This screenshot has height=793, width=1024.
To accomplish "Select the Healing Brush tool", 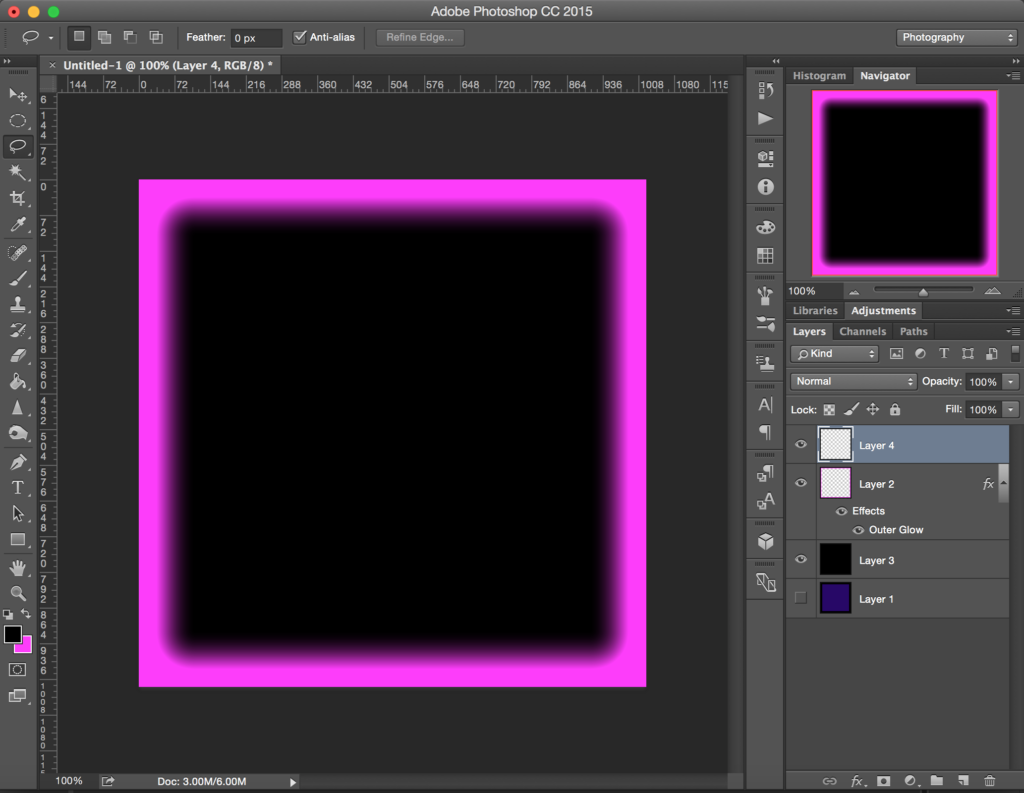I will (x=18, y=252).
